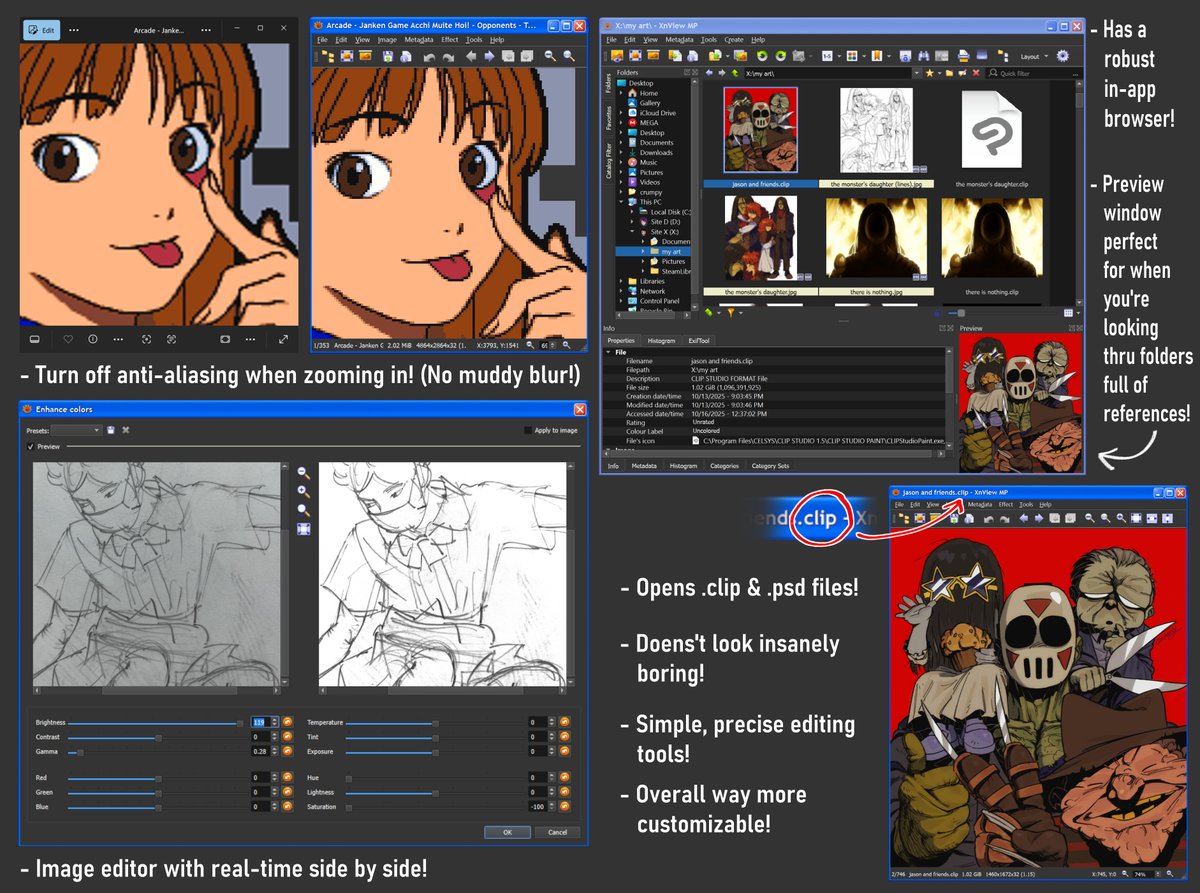Select the jason and friends.clip thumbnail
Image resolution: width=1200 pixels, height=893 pixels.
coord(760,130)
